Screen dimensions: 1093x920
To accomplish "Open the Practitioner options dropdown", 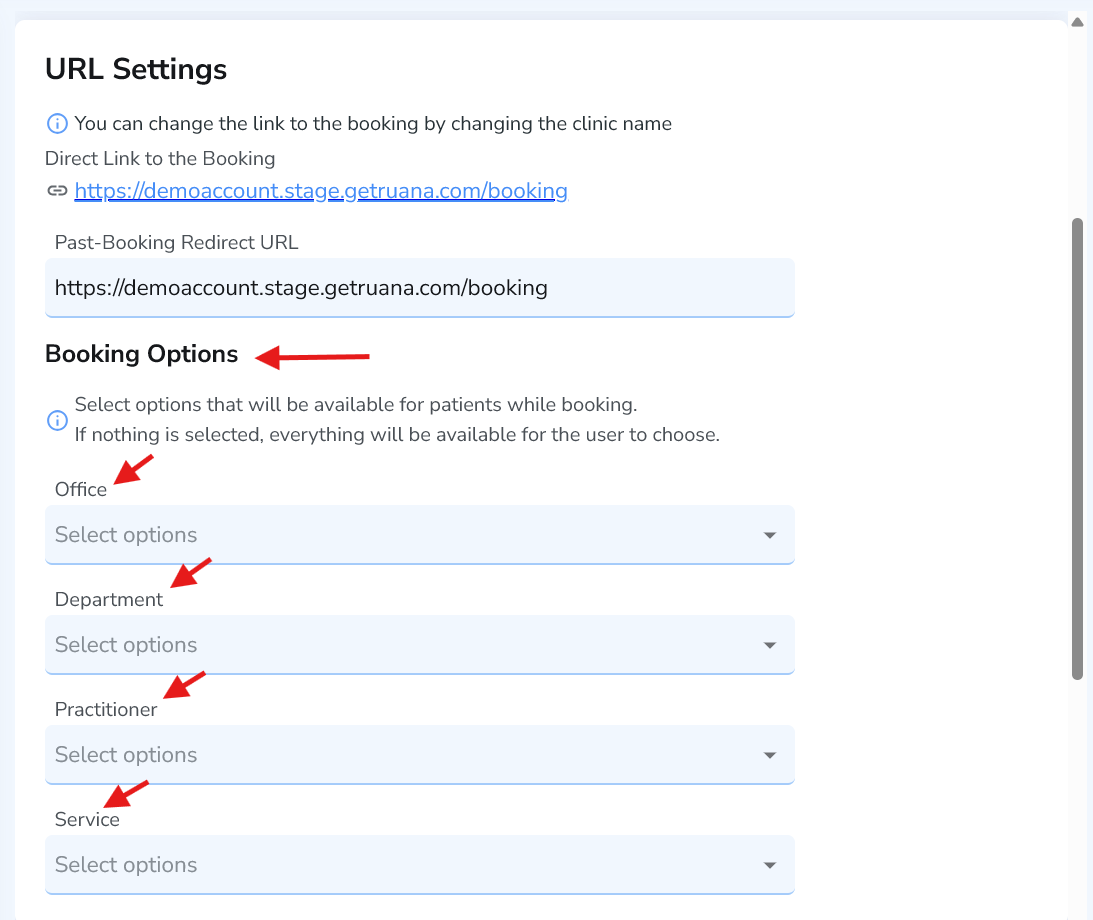I will [x=400, y=754].
